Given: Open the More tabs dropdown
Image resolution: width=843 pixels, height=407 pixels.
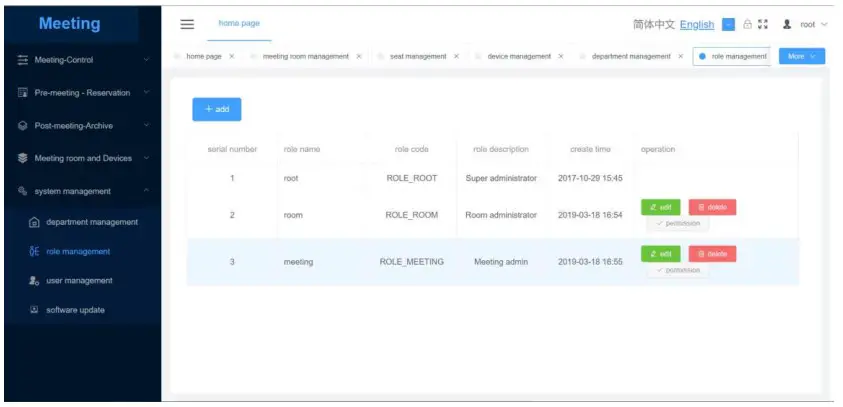Looking at the screenshot, I should pyautogui.click(x=802, y=56).
